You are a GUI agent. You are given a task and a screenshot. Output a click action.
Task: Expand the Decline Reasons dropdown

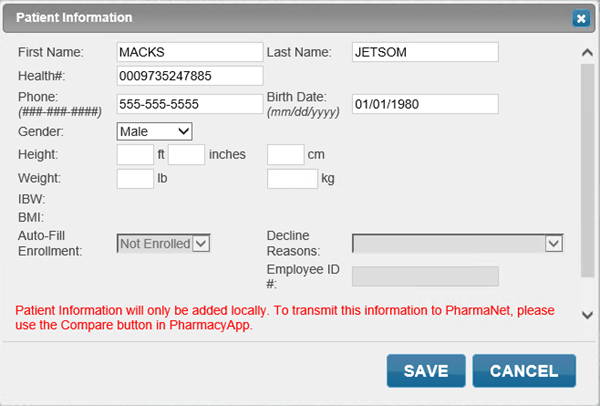(458, 243)
